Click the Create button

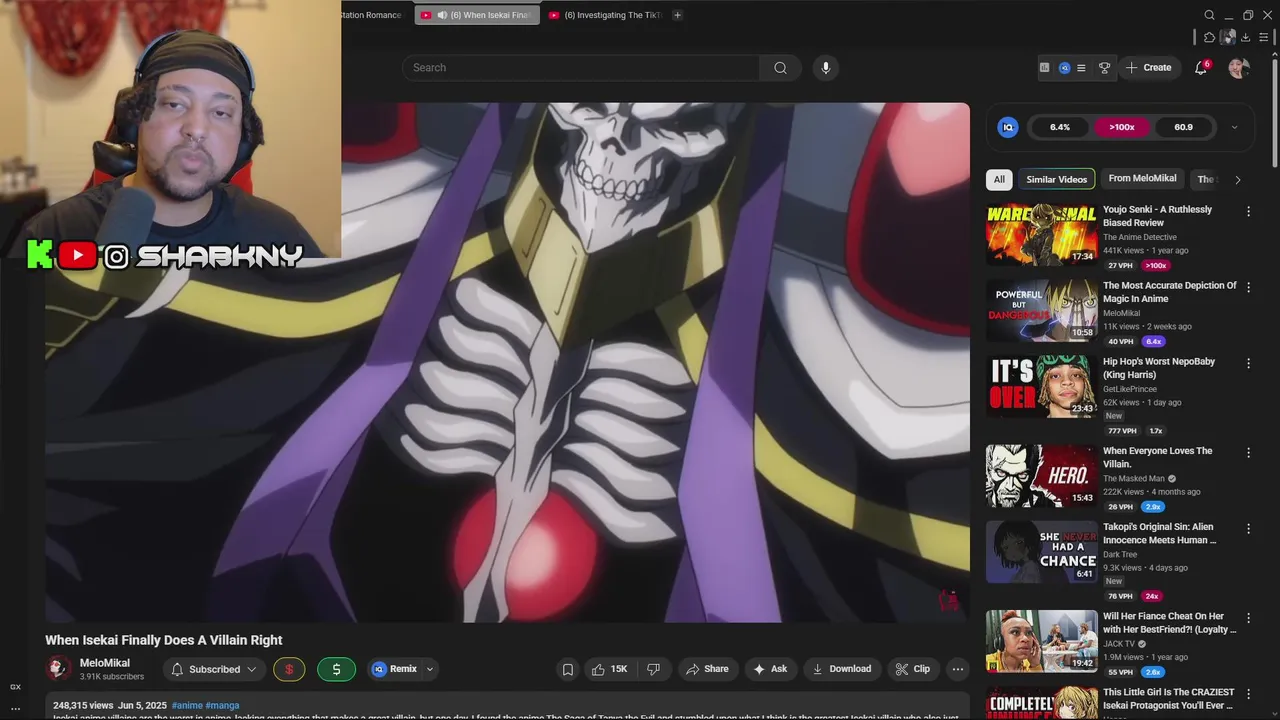click(x=1148, y=68)
